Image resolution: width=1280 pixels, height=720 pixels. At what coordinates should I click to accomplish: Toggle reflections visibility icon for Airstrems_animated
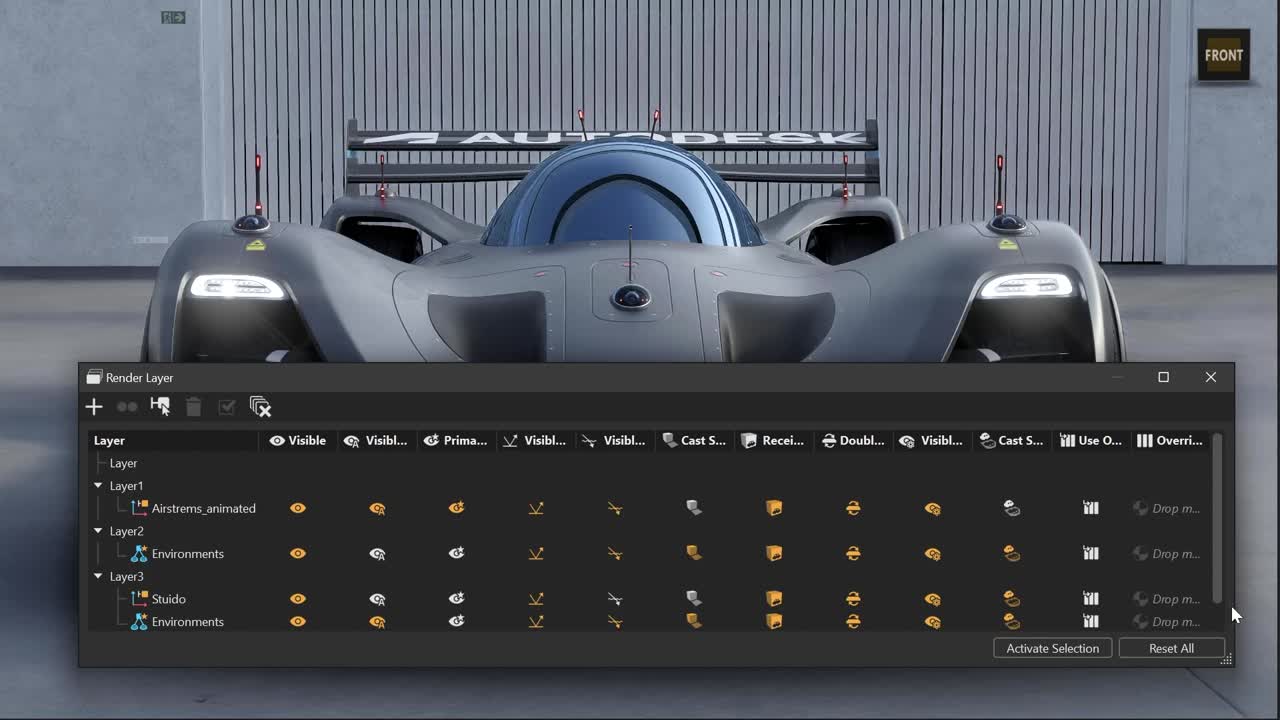tap(536, 508)
